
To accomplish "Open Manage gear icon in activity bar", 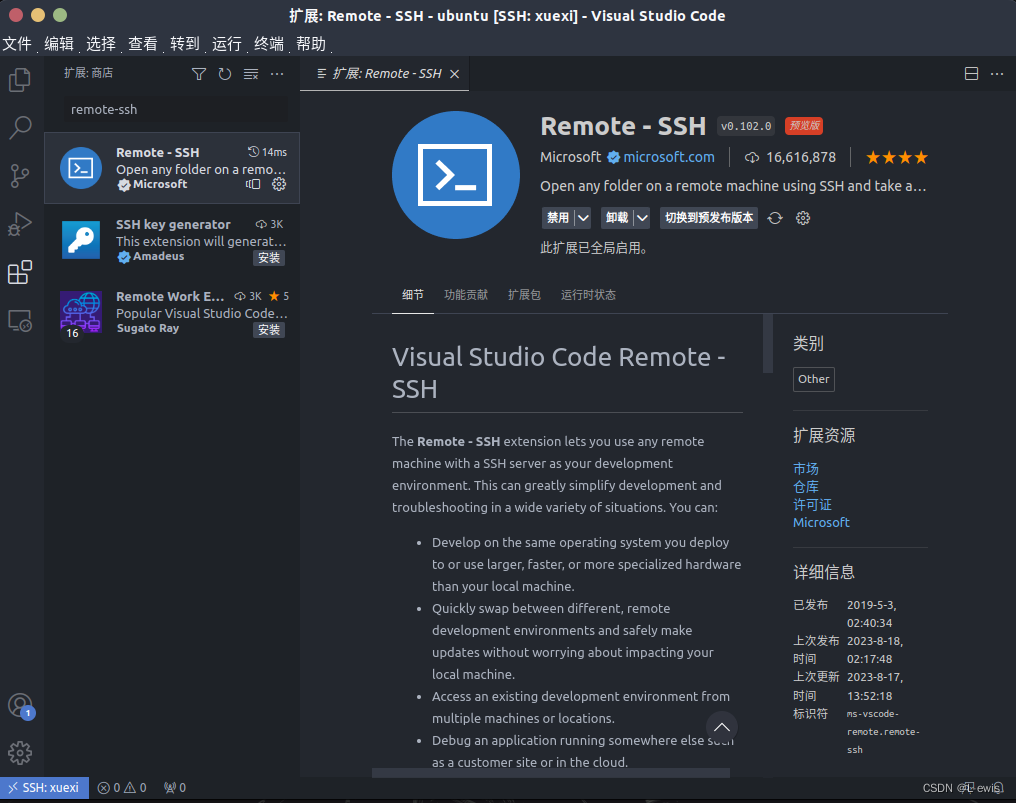I will pos(20,753).
